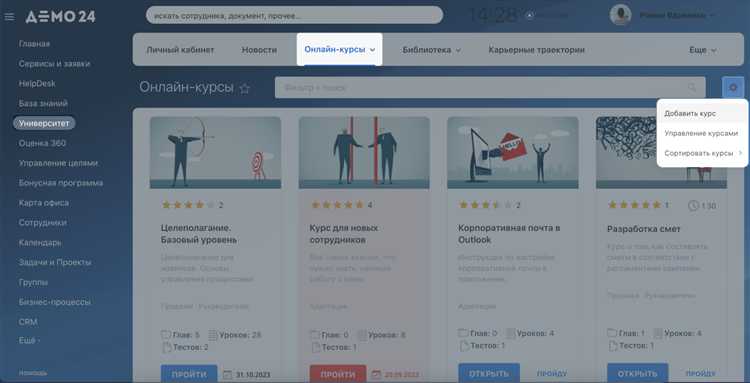
Task: Open Бизнес-процессы in sidebar
Action: 55,302
